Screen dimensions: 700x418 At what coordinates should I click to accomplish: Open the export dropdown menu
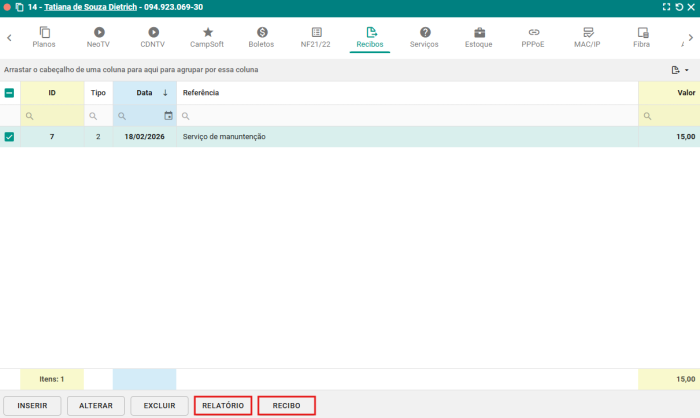click(681, 70)
